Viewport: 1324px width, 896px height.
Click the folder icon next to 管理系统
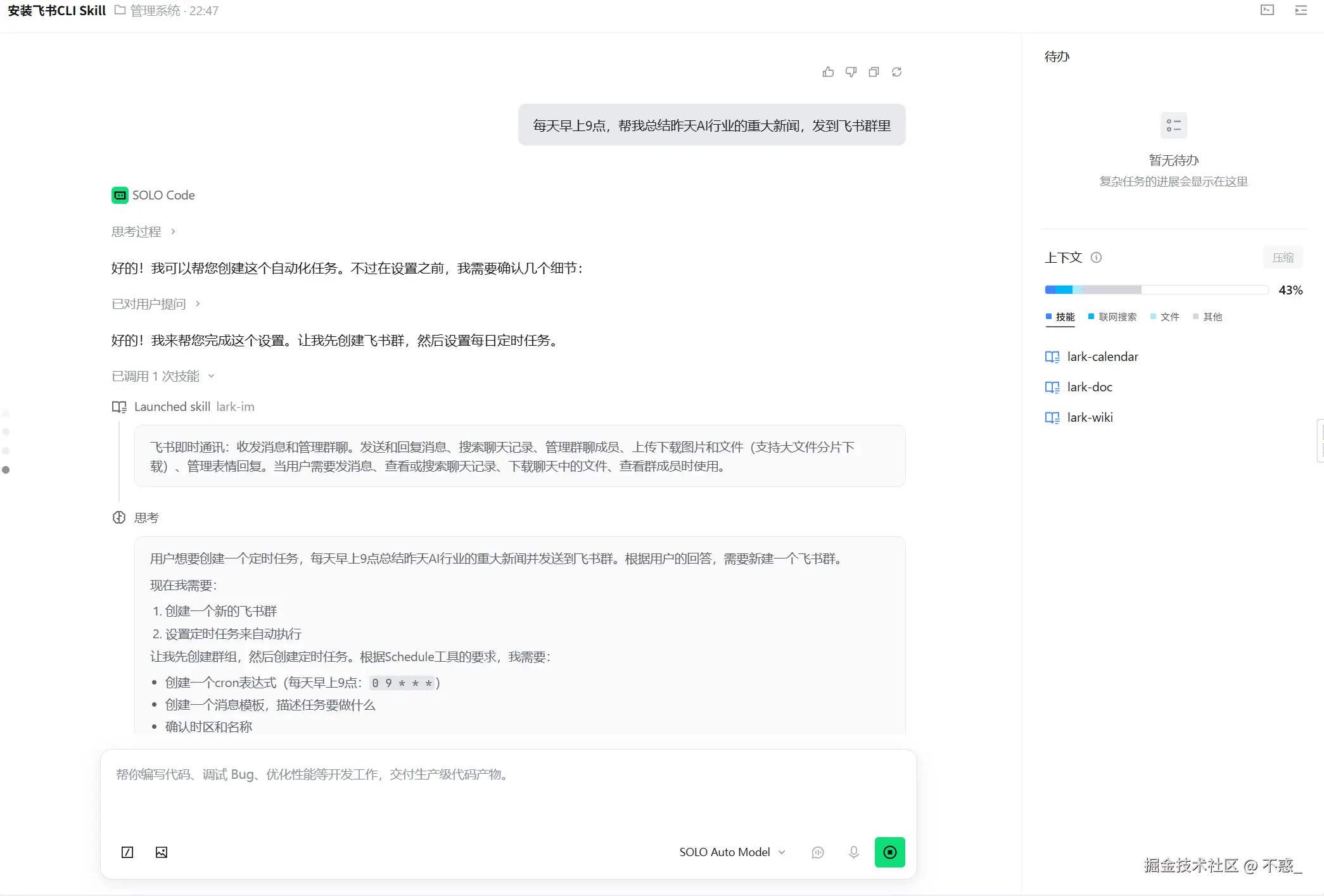(x=120, y=10)
